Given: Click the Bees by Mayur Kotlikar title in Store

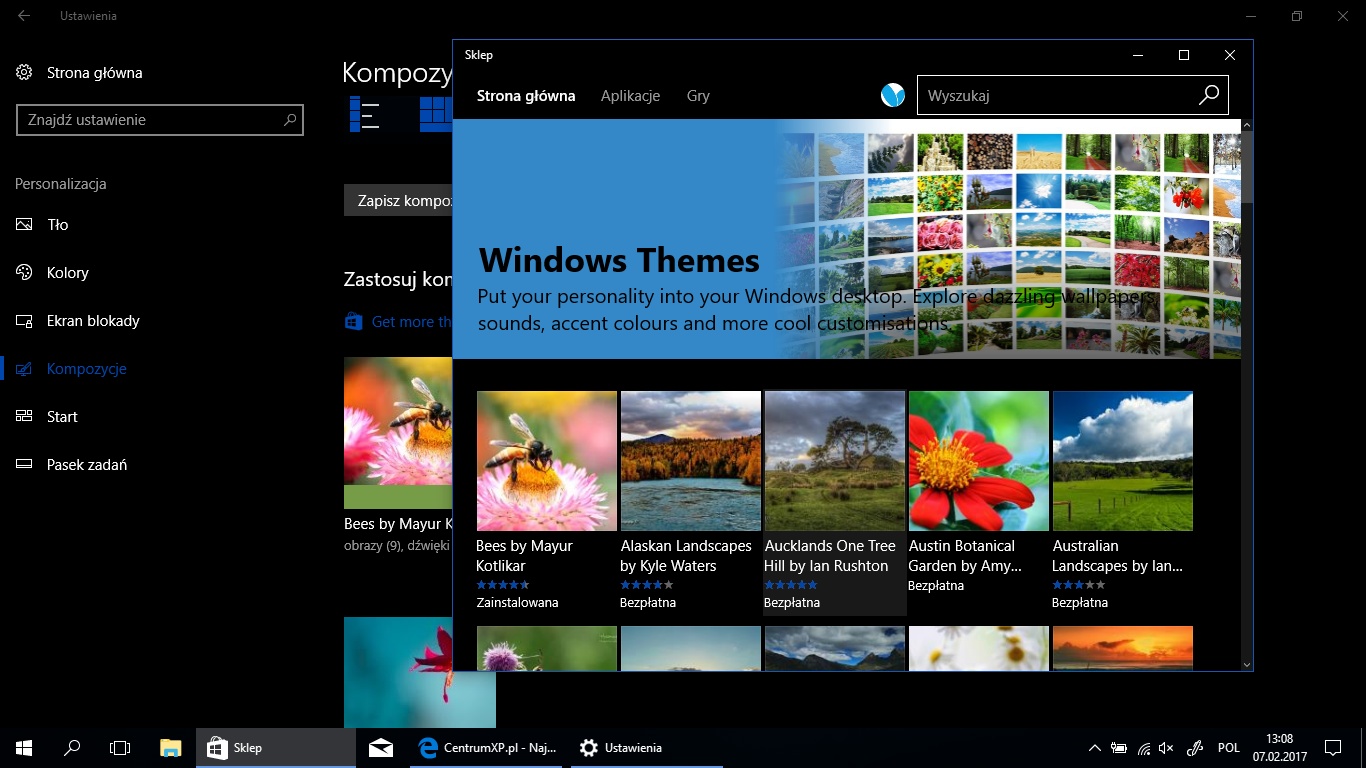Looking at the screenshot, I should [x=524, y=556].
